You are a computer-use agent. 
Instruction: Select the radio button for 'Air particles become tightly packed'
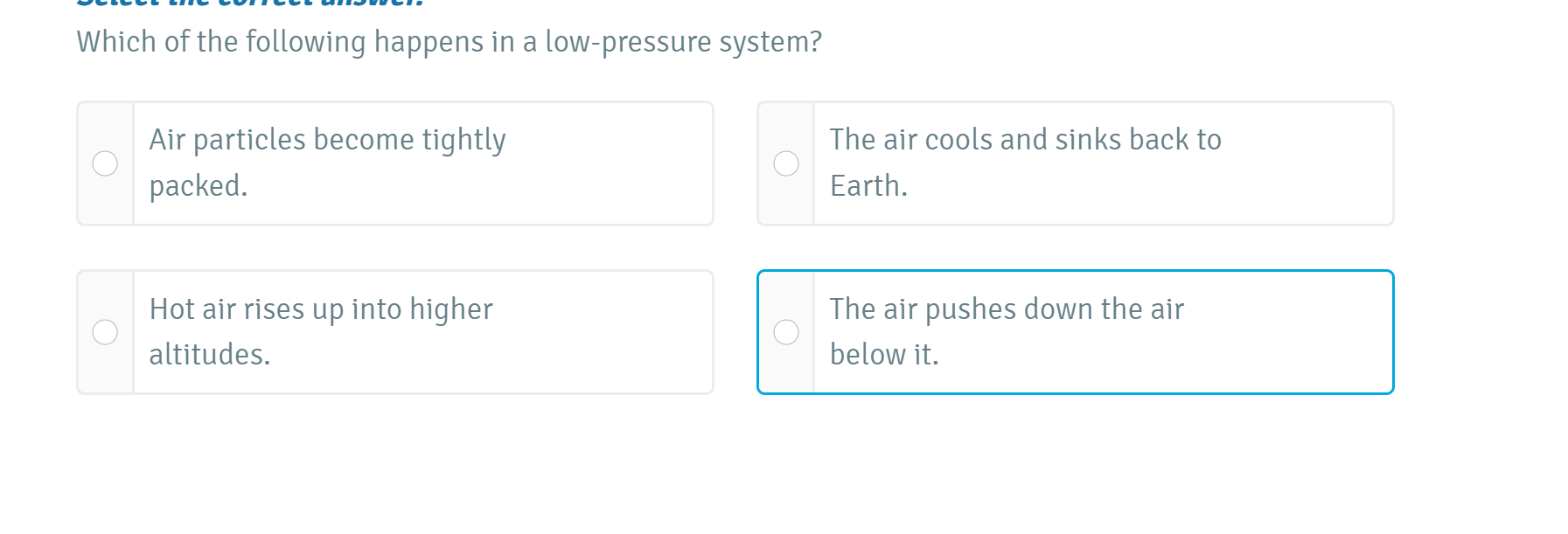tap(105, 163)
